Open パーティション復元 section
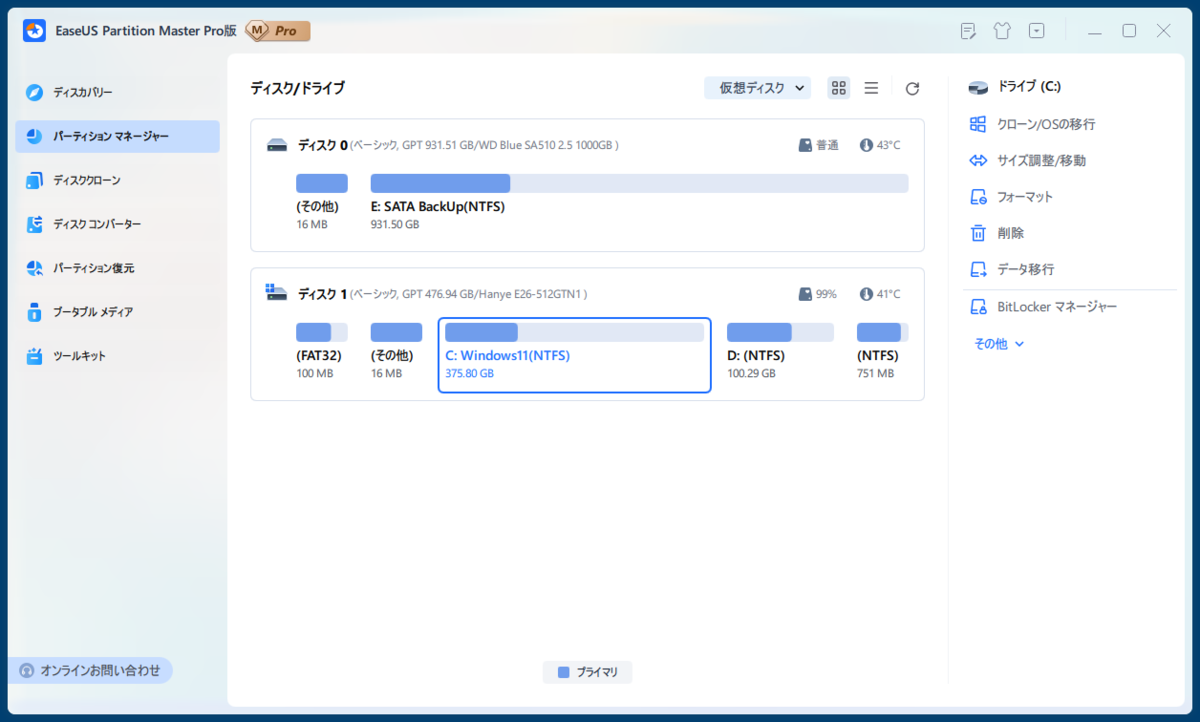Screen dimensions: 1200x722 [117, 268]
